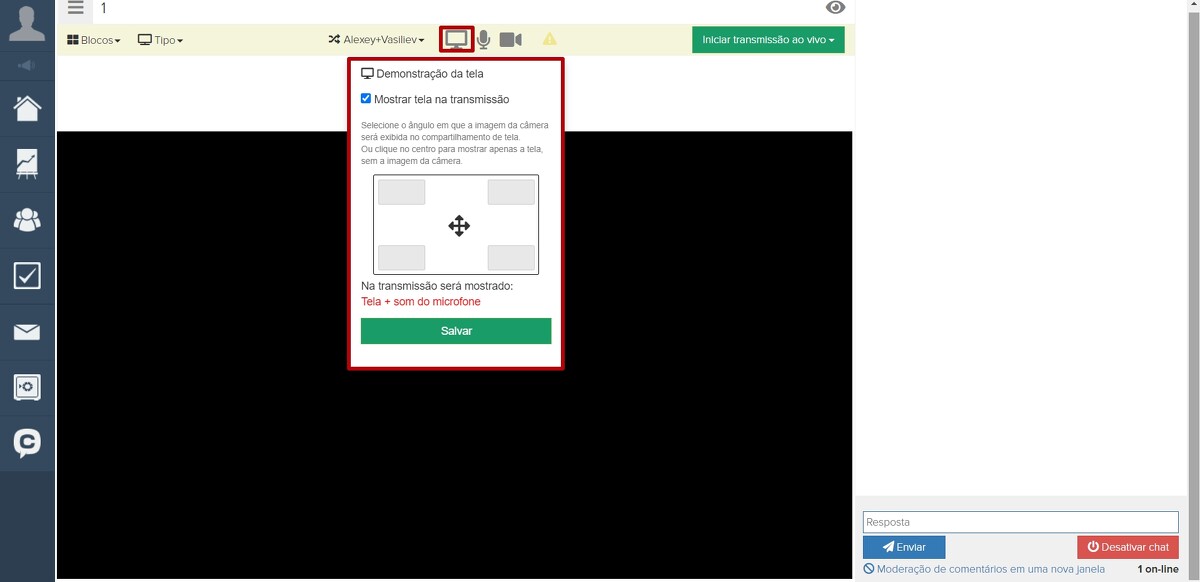Open the home icon in sidebar
Image resolution: width=1200 pixels, height=582 pixels.
tap(27, 108)
